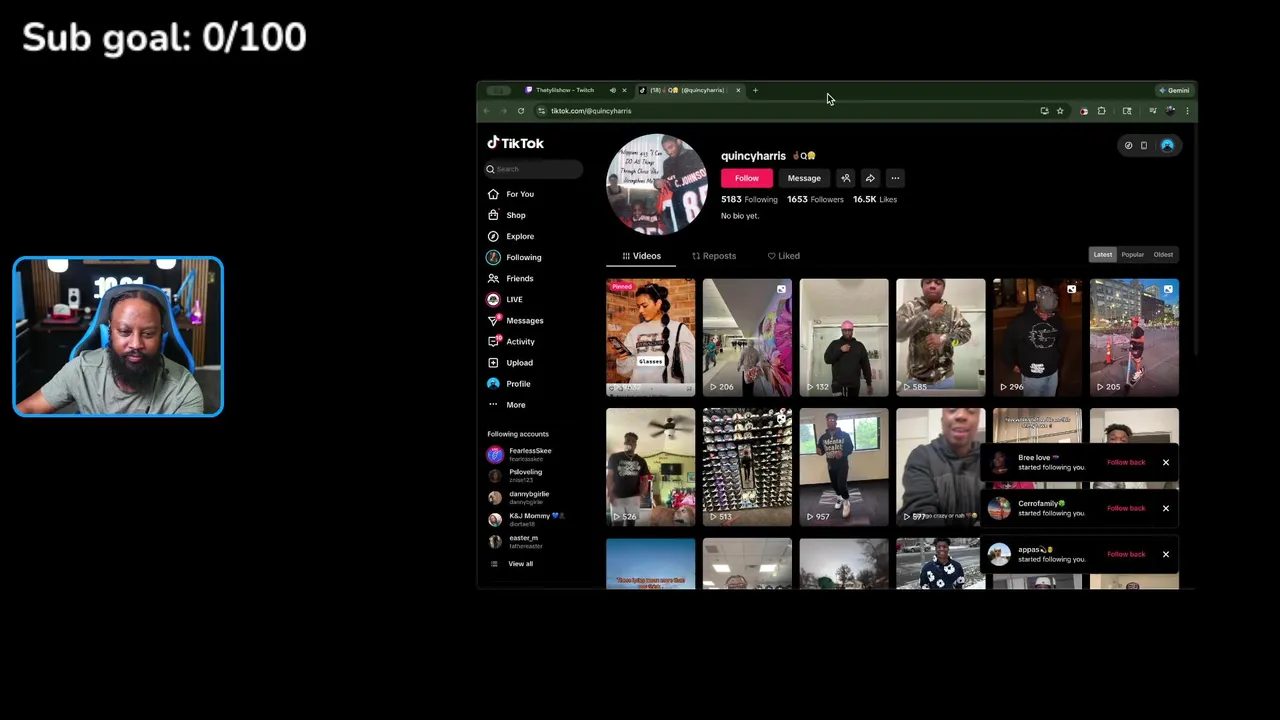Open the Shop bag icon
This screenshot has height=720, width=1280.
493,215
